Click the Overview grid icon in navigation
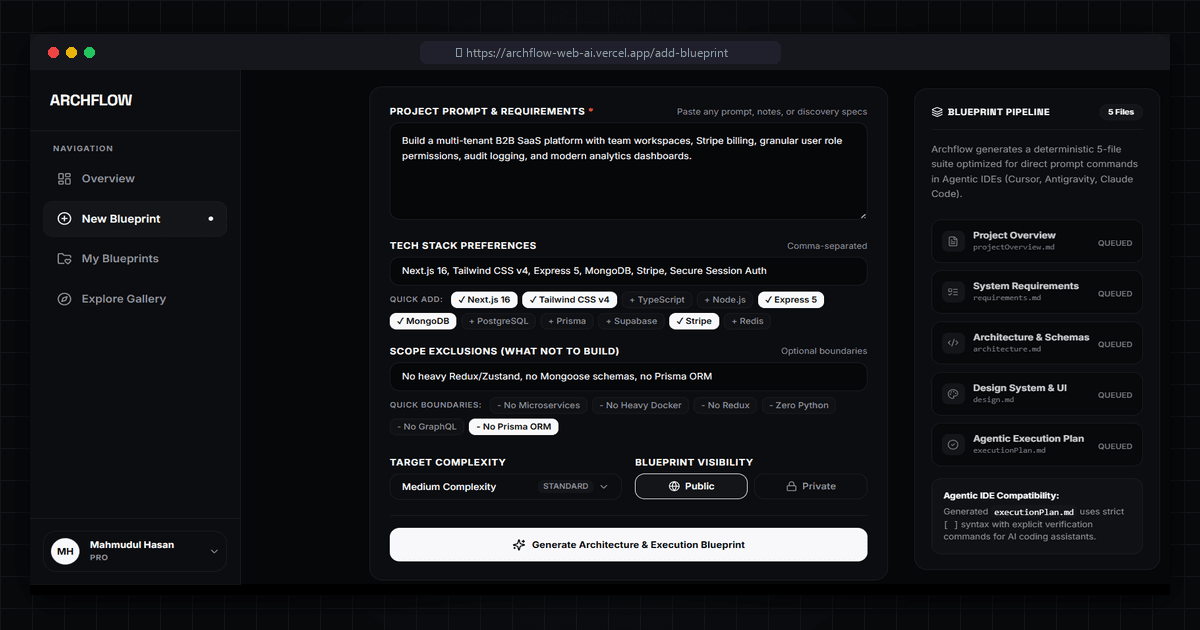 click(x=64, y=179)
